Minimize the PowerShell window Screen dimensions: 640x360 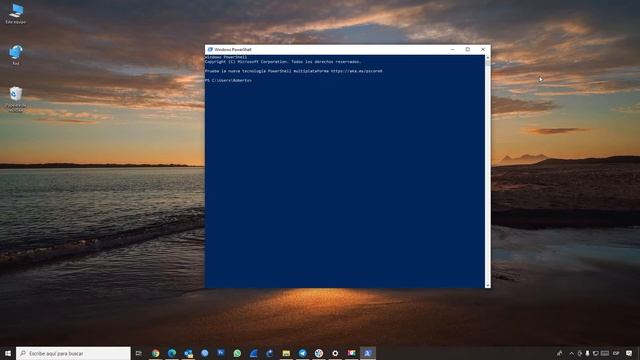(453, 49)
